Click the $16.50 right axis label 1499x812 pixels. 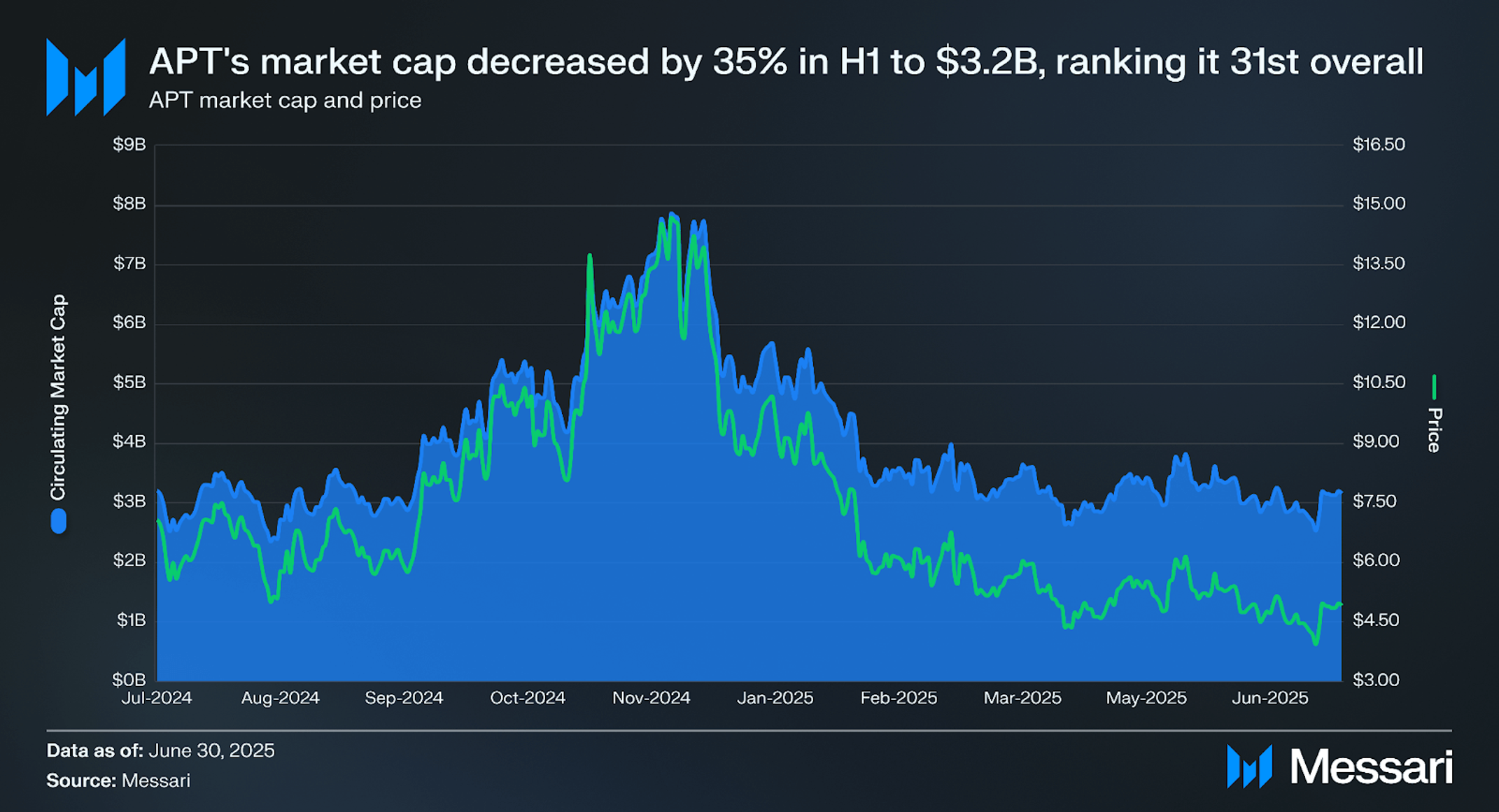pos(1379,145)
